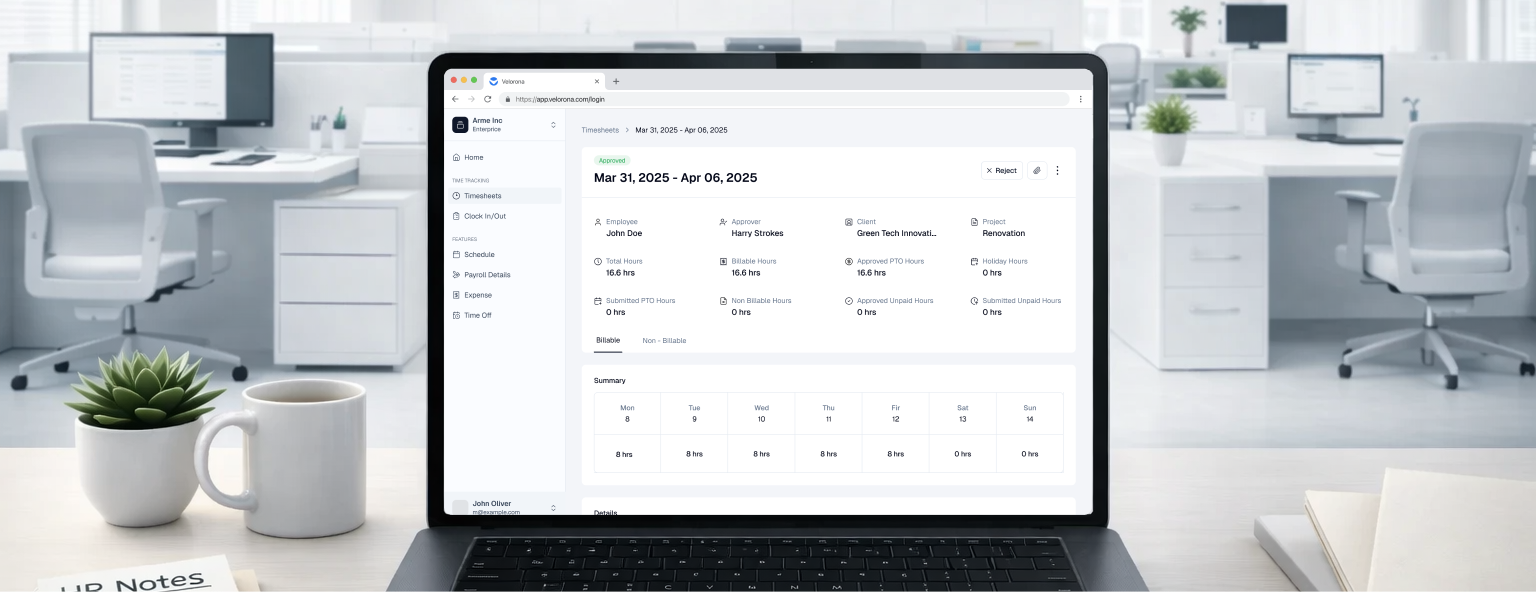This screenshot has width=1536, height=592.
Task: Click the browser forward arrow
Action: point(471,99)
